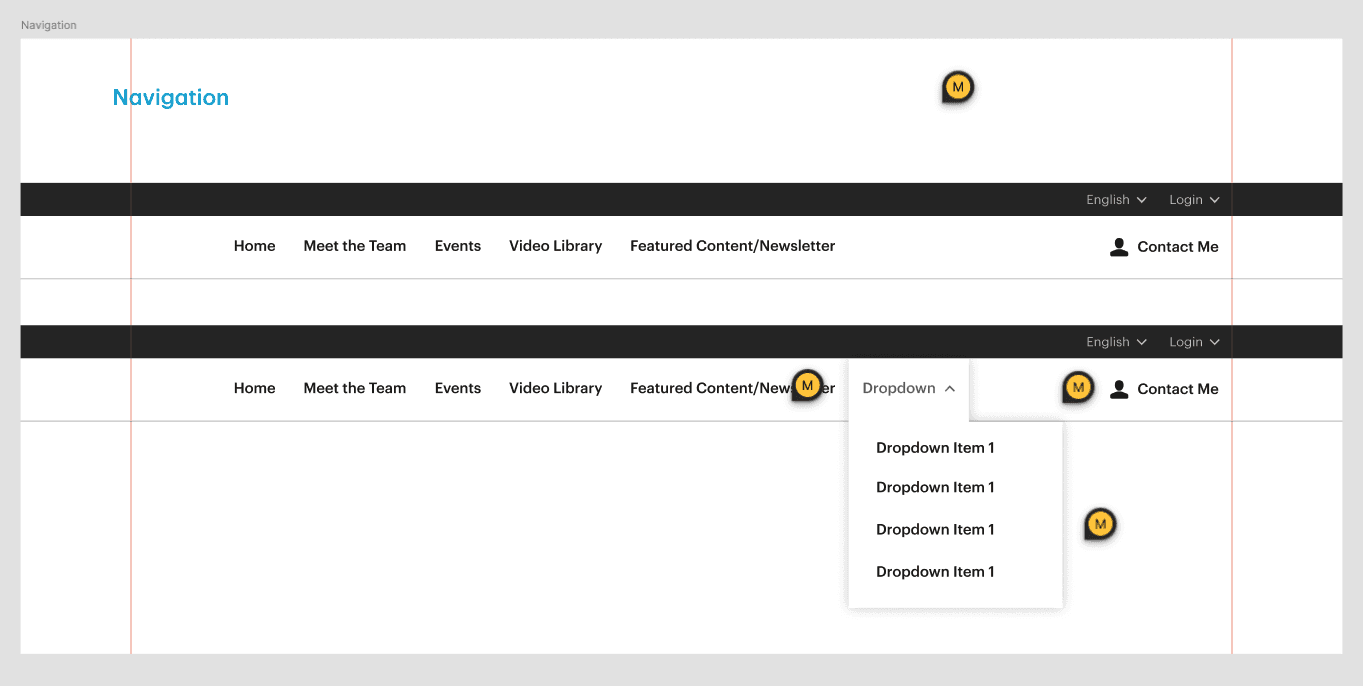
Task: Open English language dropdown in lower dark bar
Action: (1116, 342)
